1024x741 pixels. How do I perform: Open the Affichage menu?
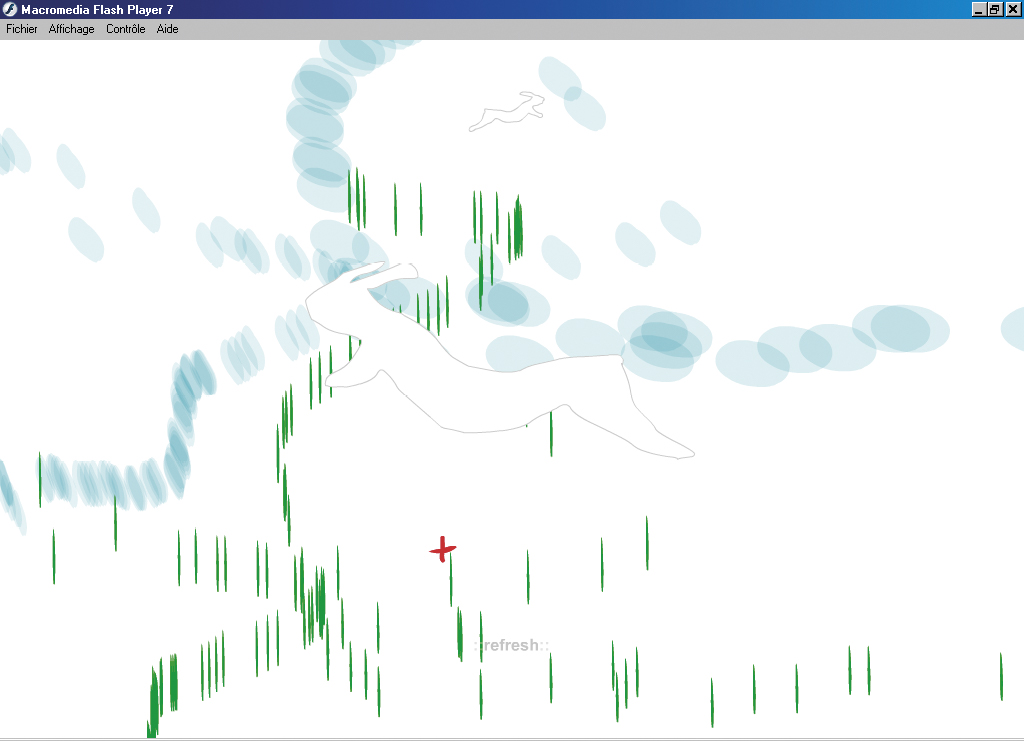point(71,29)
